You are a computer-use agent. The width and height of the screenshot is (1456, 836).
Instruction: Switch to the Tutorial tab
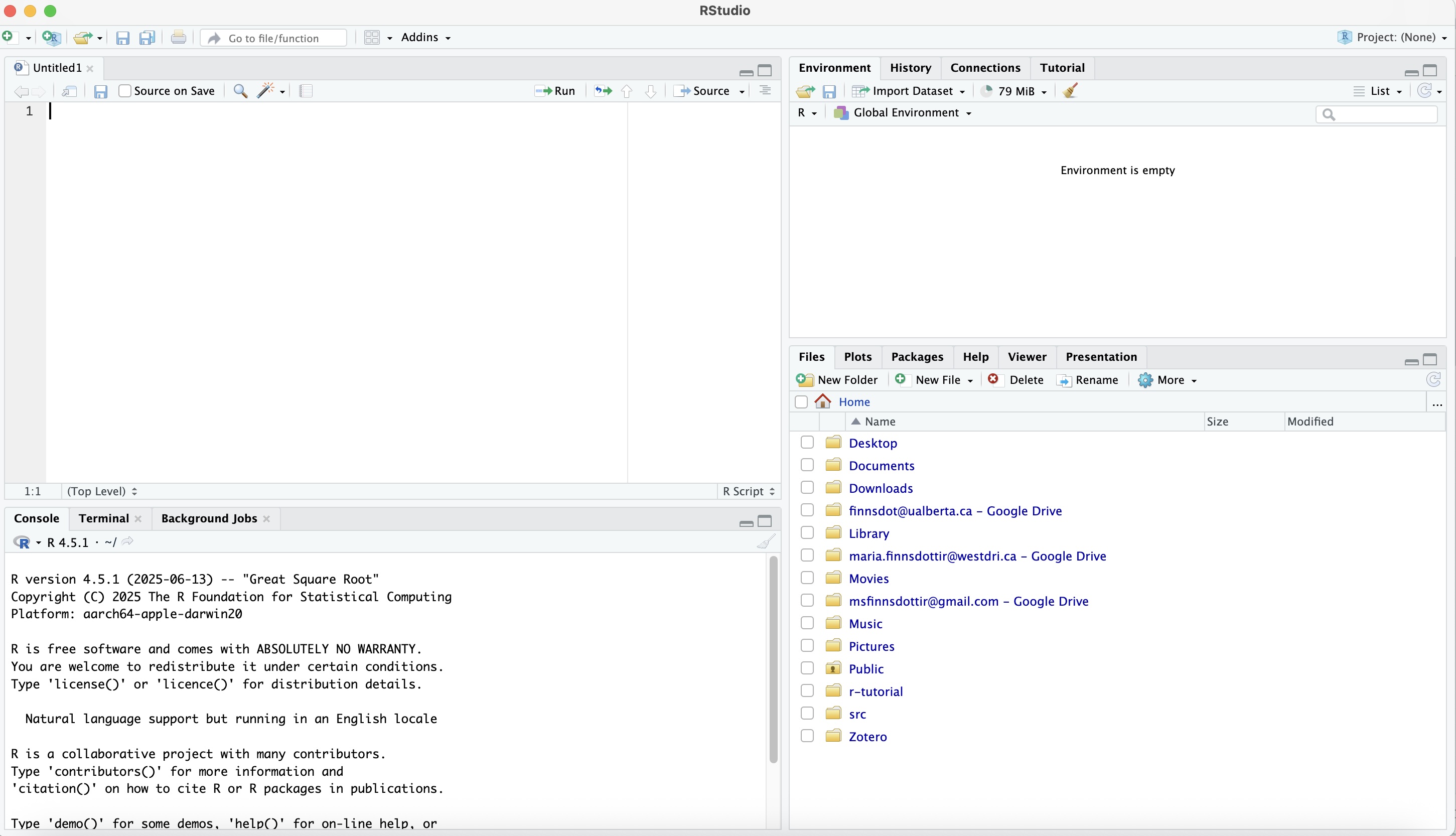pos(1062,68)
